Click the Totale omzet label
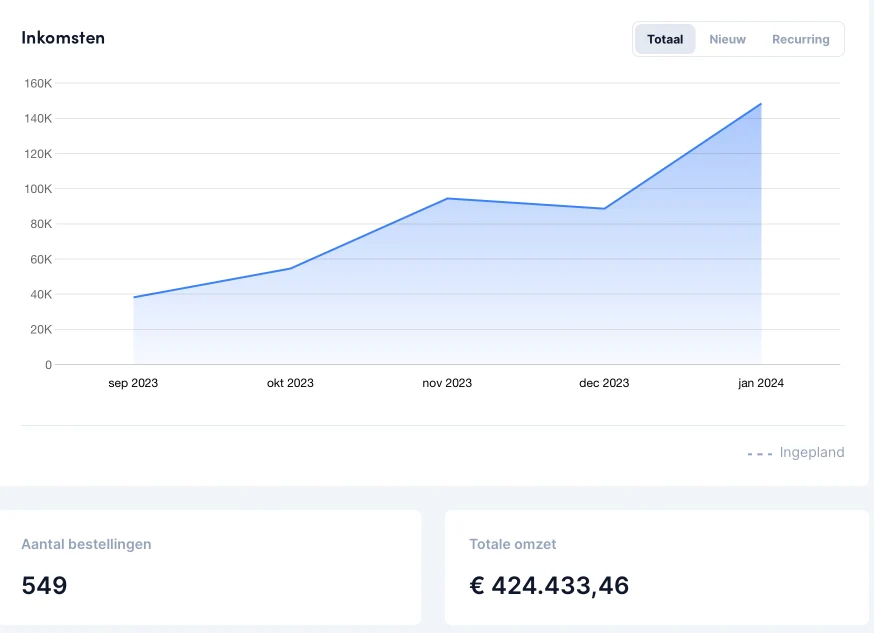Screen dimensions: 874x633 coord(513,544)
